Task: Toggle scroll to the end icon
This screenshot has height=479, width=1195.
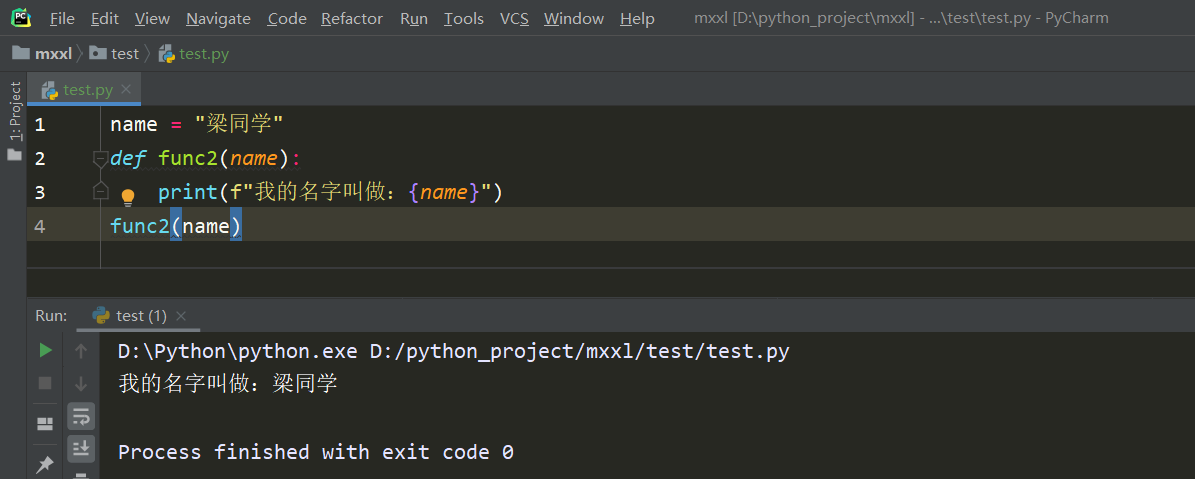Action: click(x=81, y=449)
